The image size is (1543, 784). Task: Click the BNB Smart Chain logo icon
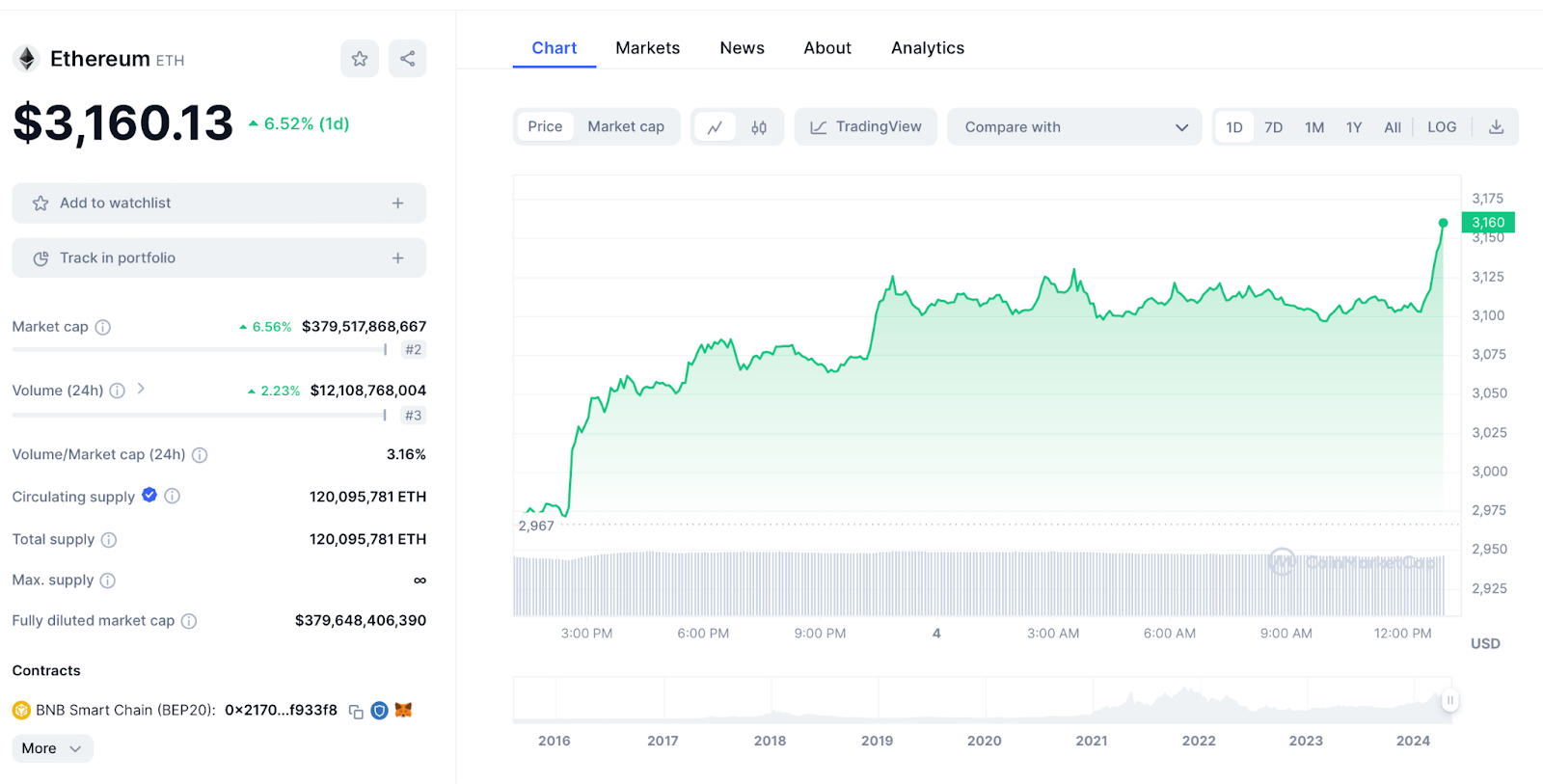pyautogui.click(x=21, y=711)
